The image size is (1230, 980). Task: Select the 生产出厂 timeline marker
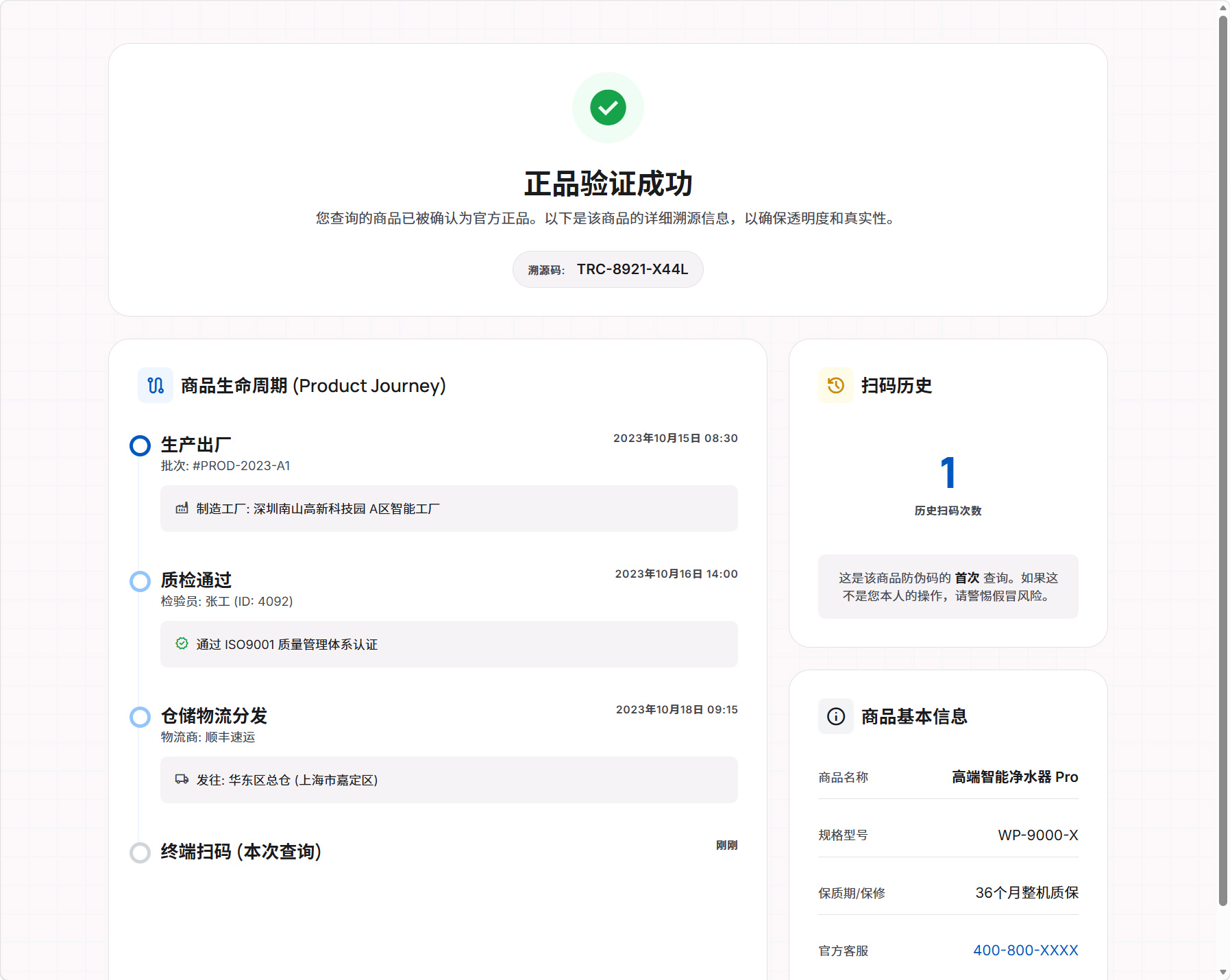point(140,445)
